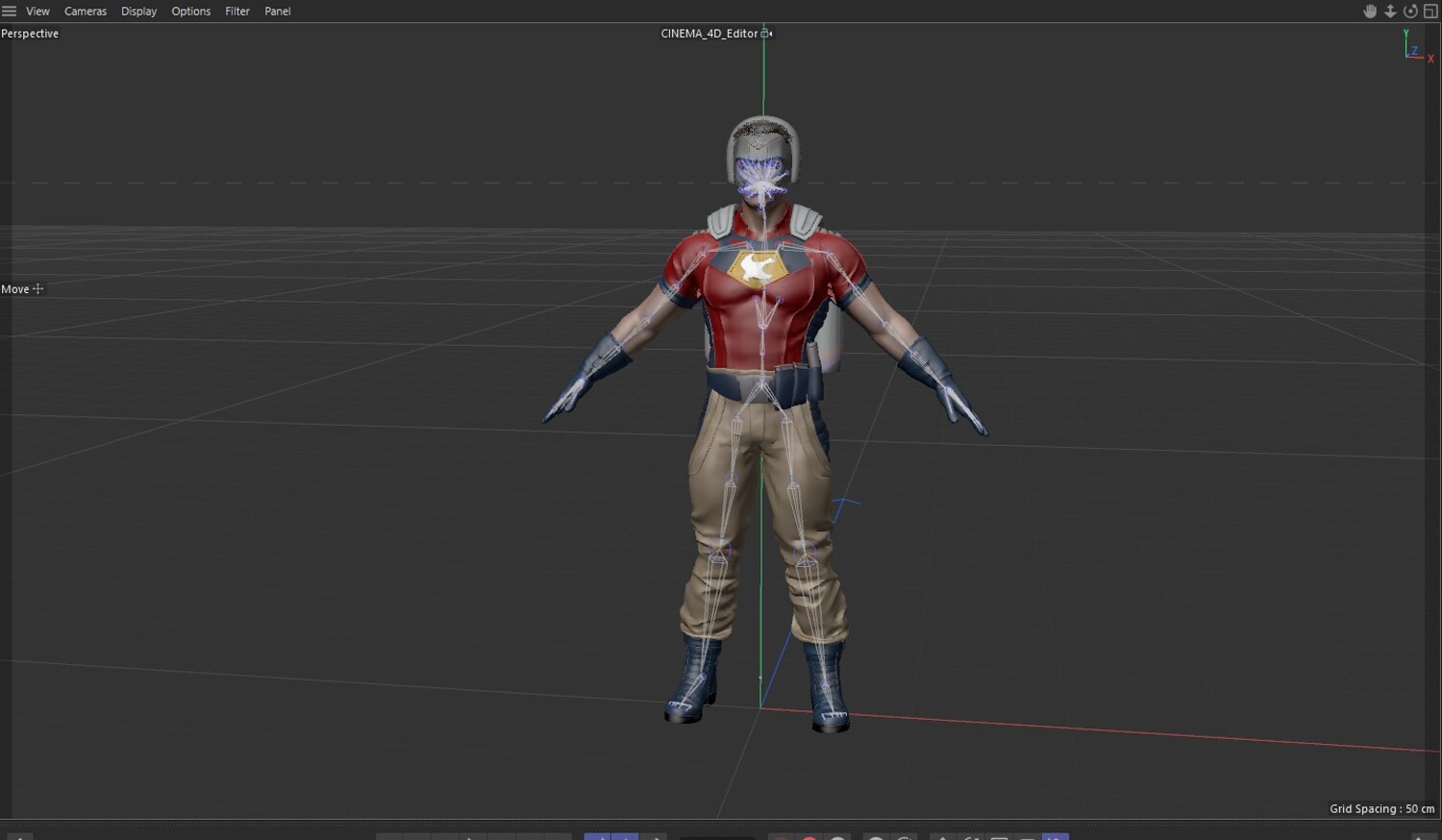
Task: Click the XYZ world axis gizmo
Action: [x=1417, y=46]
